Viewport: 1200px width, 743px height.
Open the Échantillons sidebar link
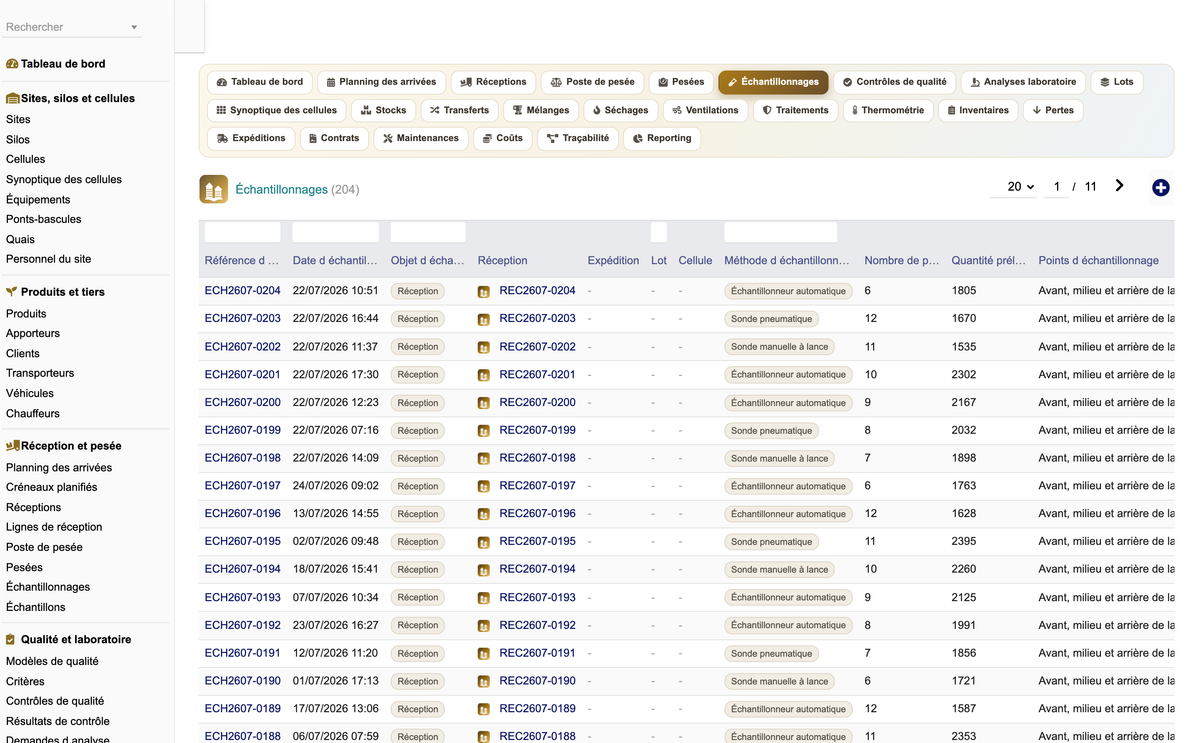pos(36,607)
